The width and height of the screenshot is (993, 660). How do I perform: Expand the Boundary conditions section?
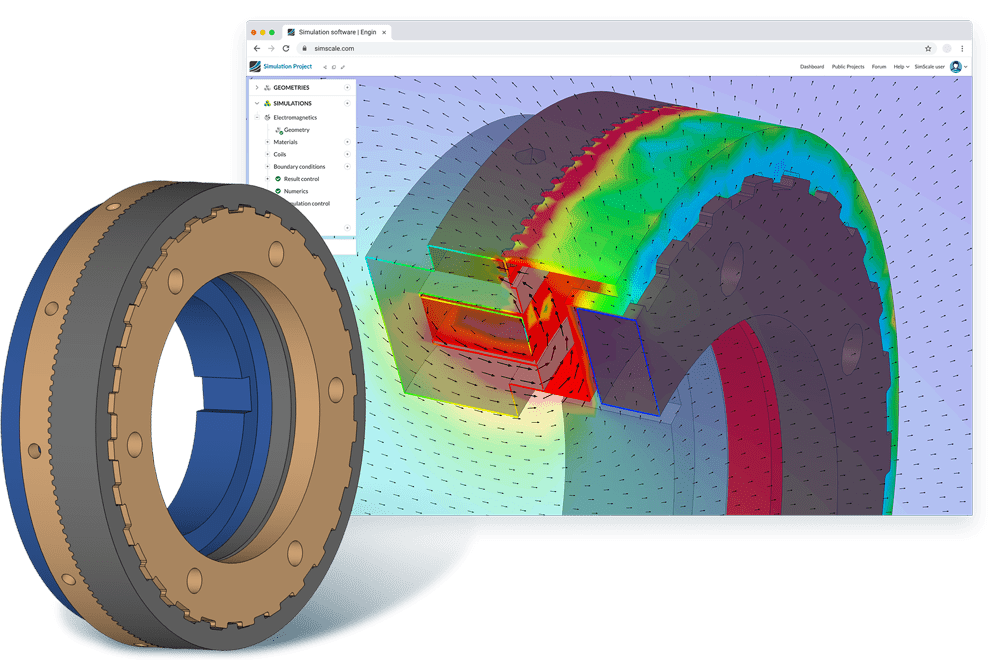pos(266,166)
